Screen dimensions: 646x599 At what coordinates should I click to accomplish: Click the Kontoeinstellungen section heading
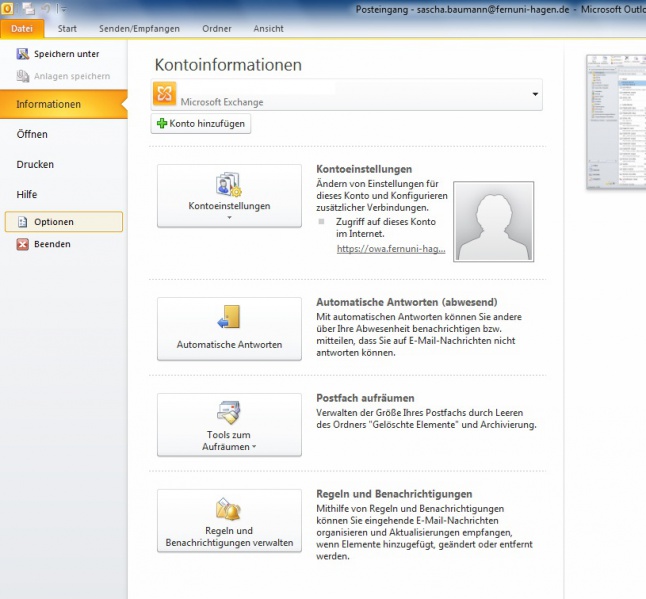[x=364, y=169]
